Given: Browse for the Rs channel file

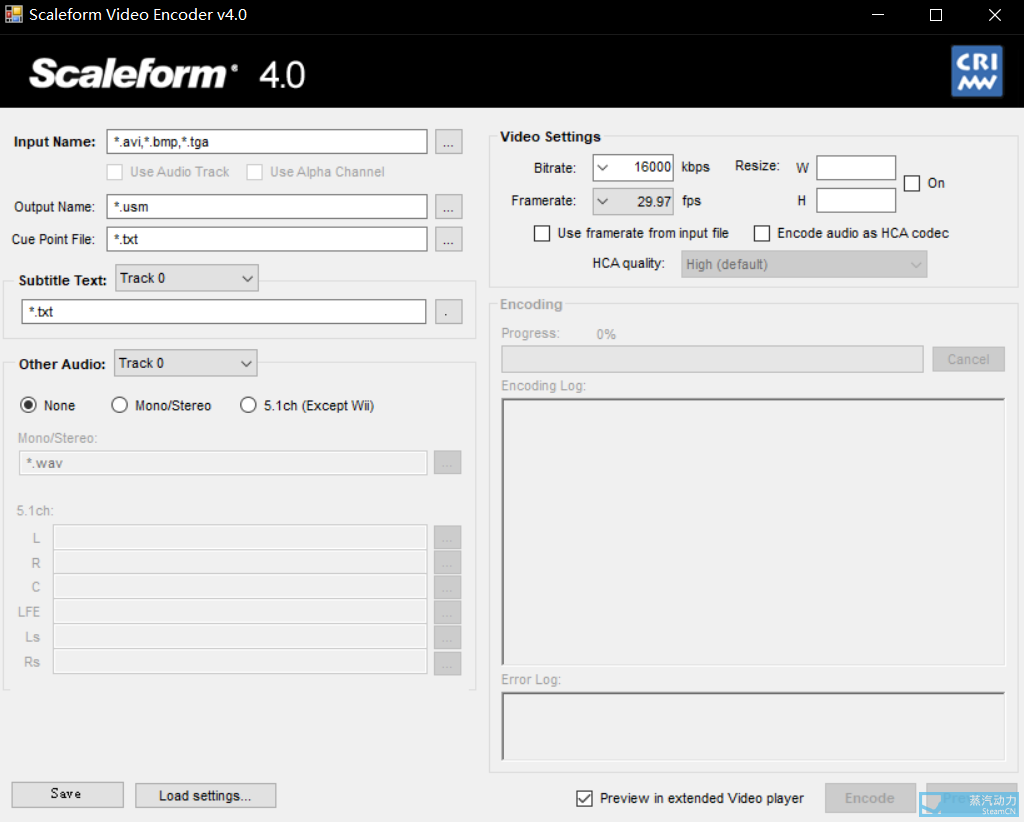Looking at the screenshot, I should (447, 663).
